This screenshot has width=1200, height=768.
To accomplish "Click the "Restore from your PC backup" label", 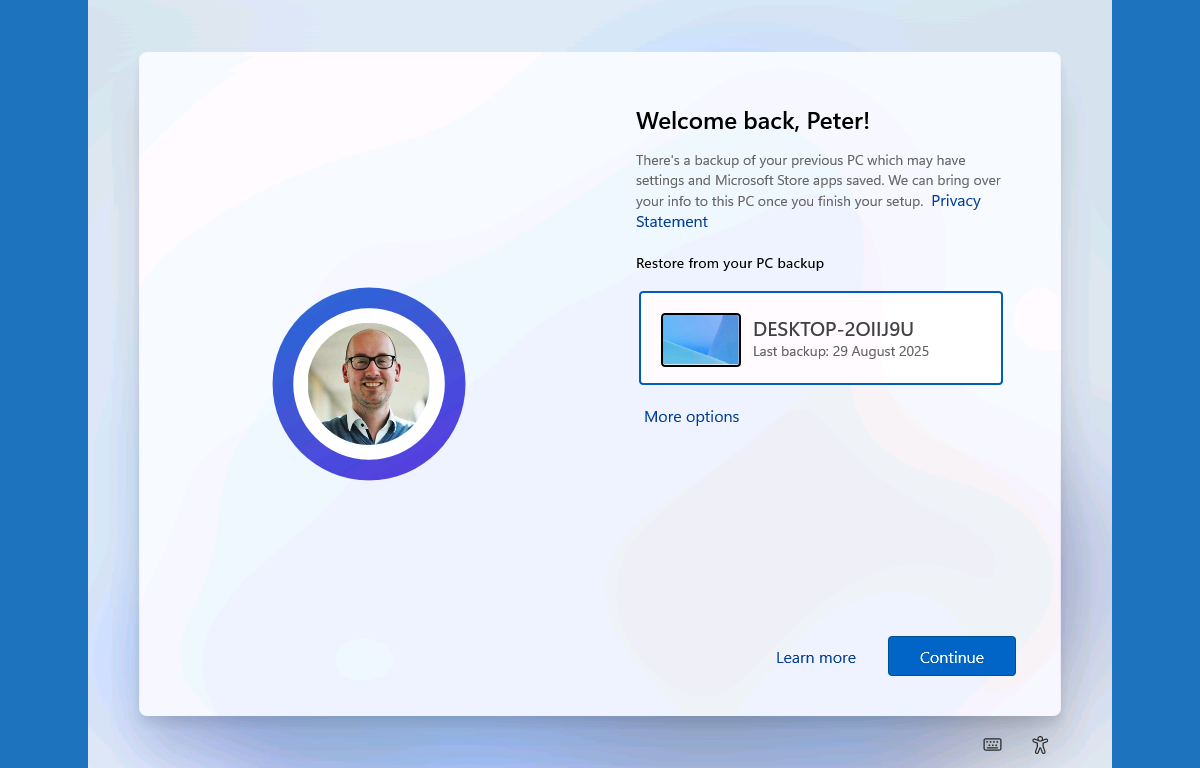I will 729,264.
